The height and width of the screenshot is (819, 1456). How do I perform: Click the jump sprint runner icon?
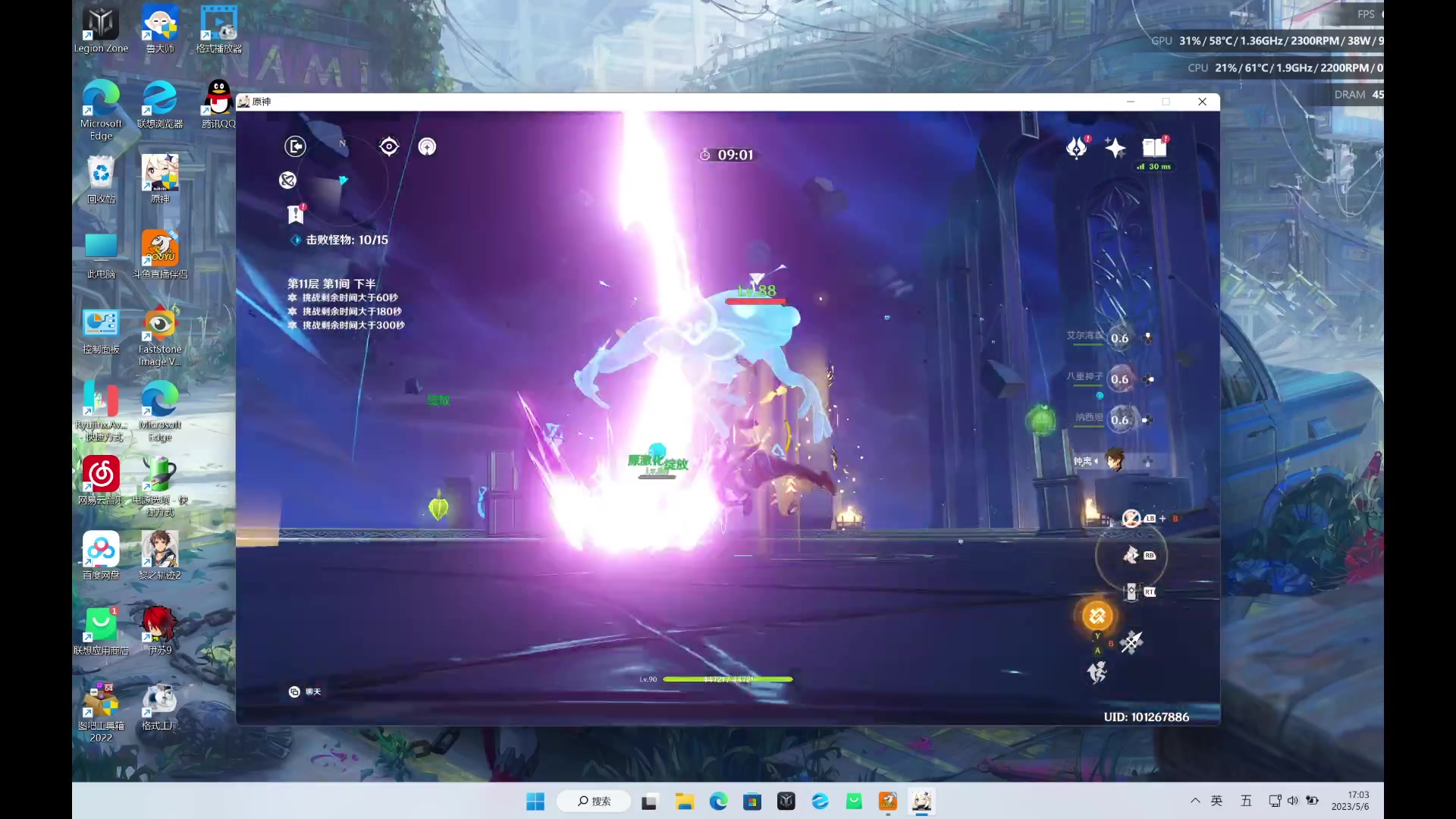click(1097, 672)
